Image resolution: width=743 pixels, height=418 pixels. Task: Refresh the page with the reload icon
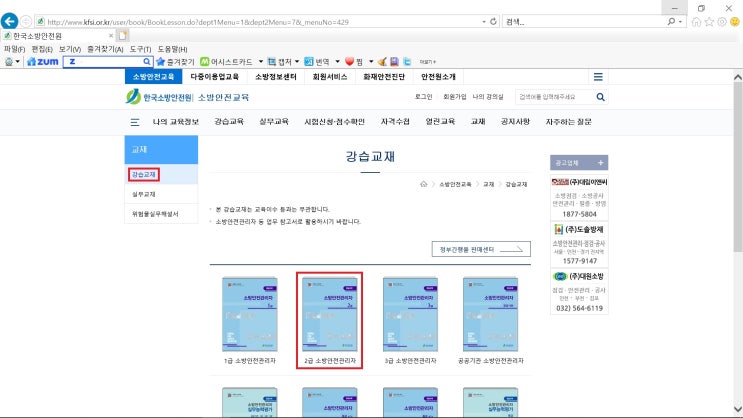(493, 22)
